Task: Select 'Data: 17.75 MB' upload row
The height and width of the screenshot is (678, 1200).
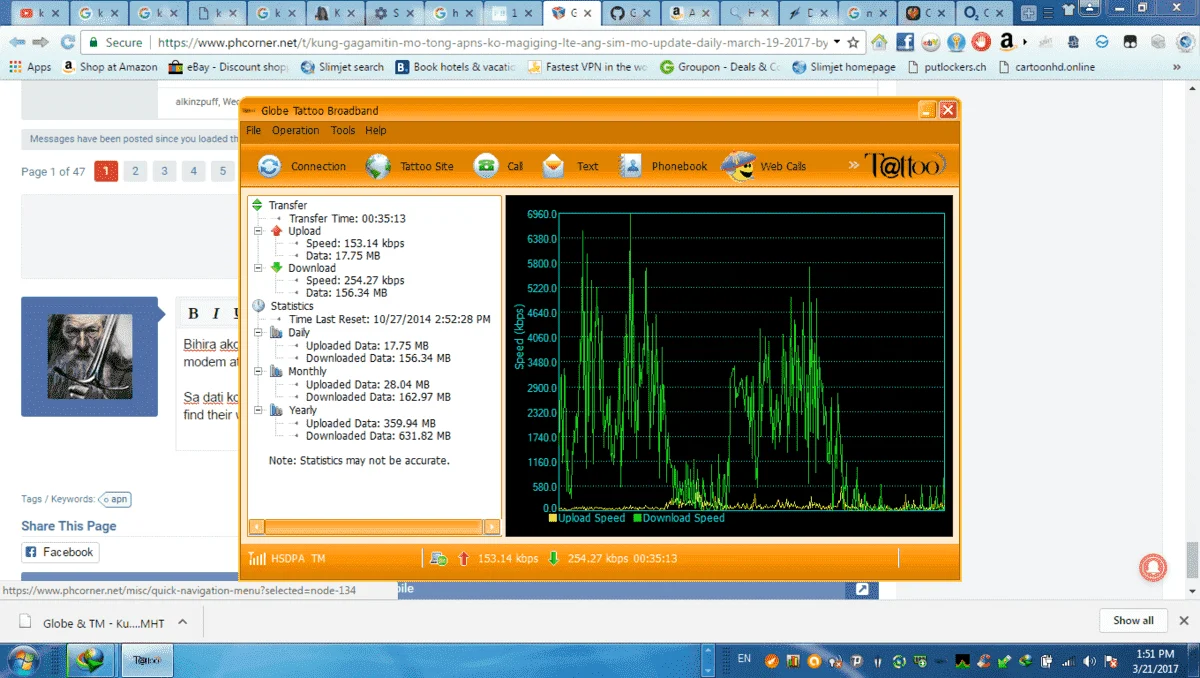Action: [343, 256]
